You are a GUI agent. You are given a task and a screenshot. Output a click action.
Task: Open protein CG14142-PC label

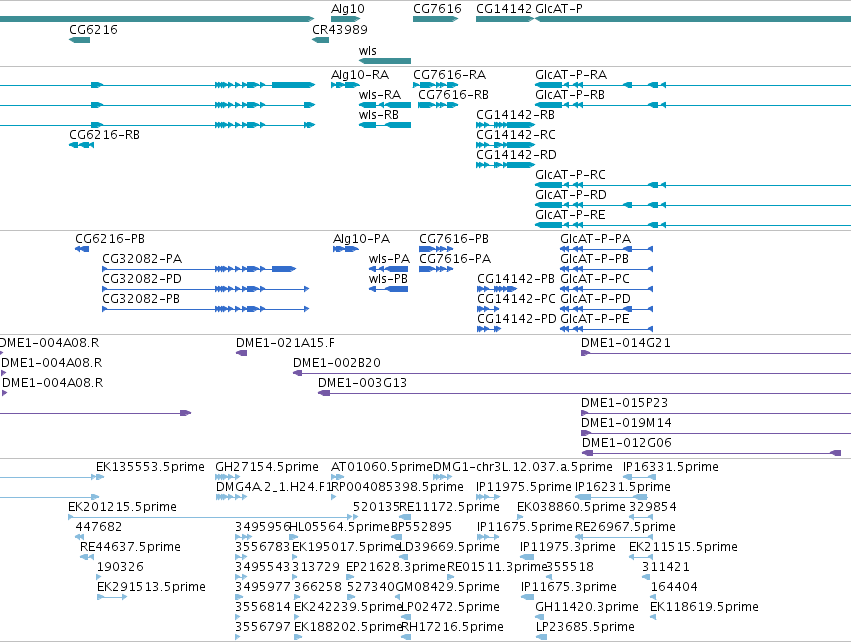tap(517, 299)
